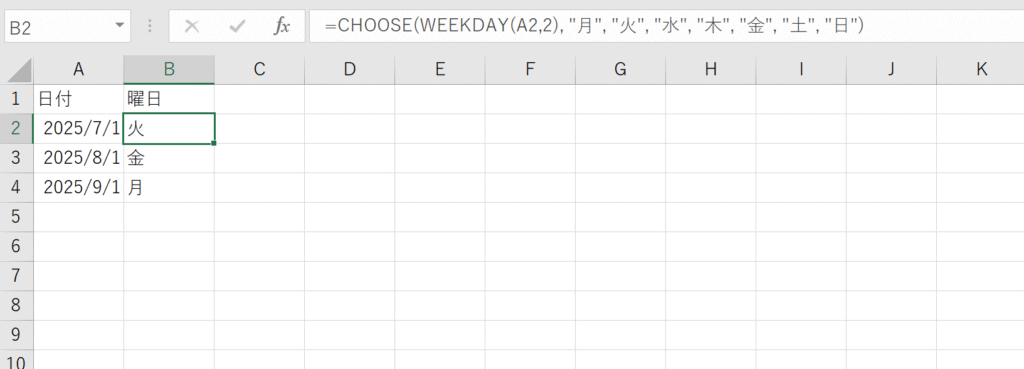The width and height of the screenshot is (1024, 369).
Task: Click the Cancel X icon in formula bar
Action: (x=191, y=26)
